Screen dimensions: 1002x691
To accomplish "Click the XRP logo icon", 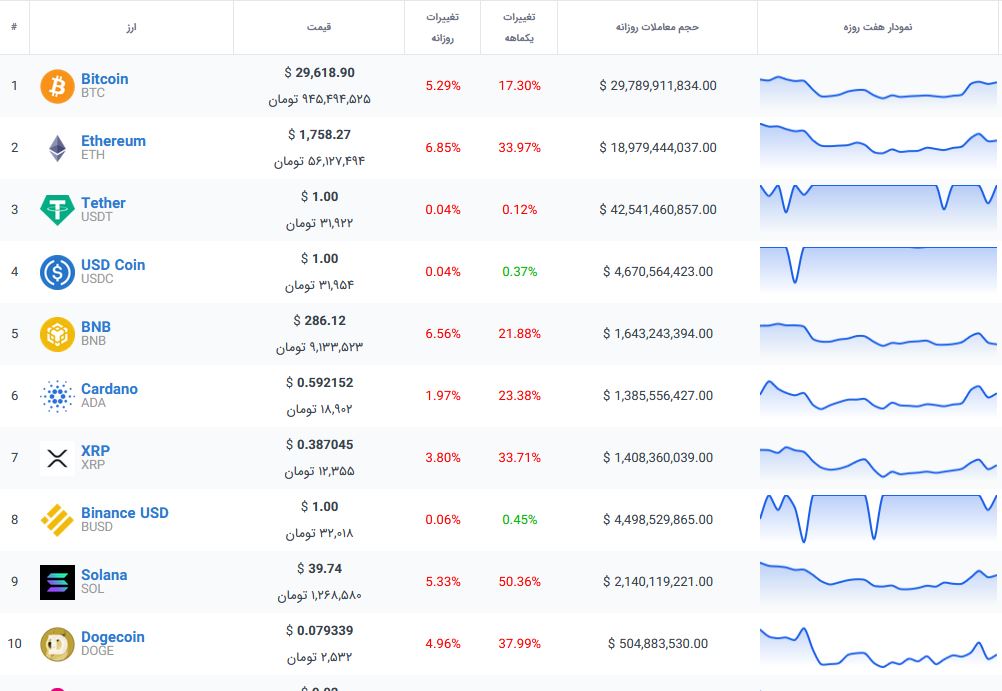I will click(x=58, y=458).
